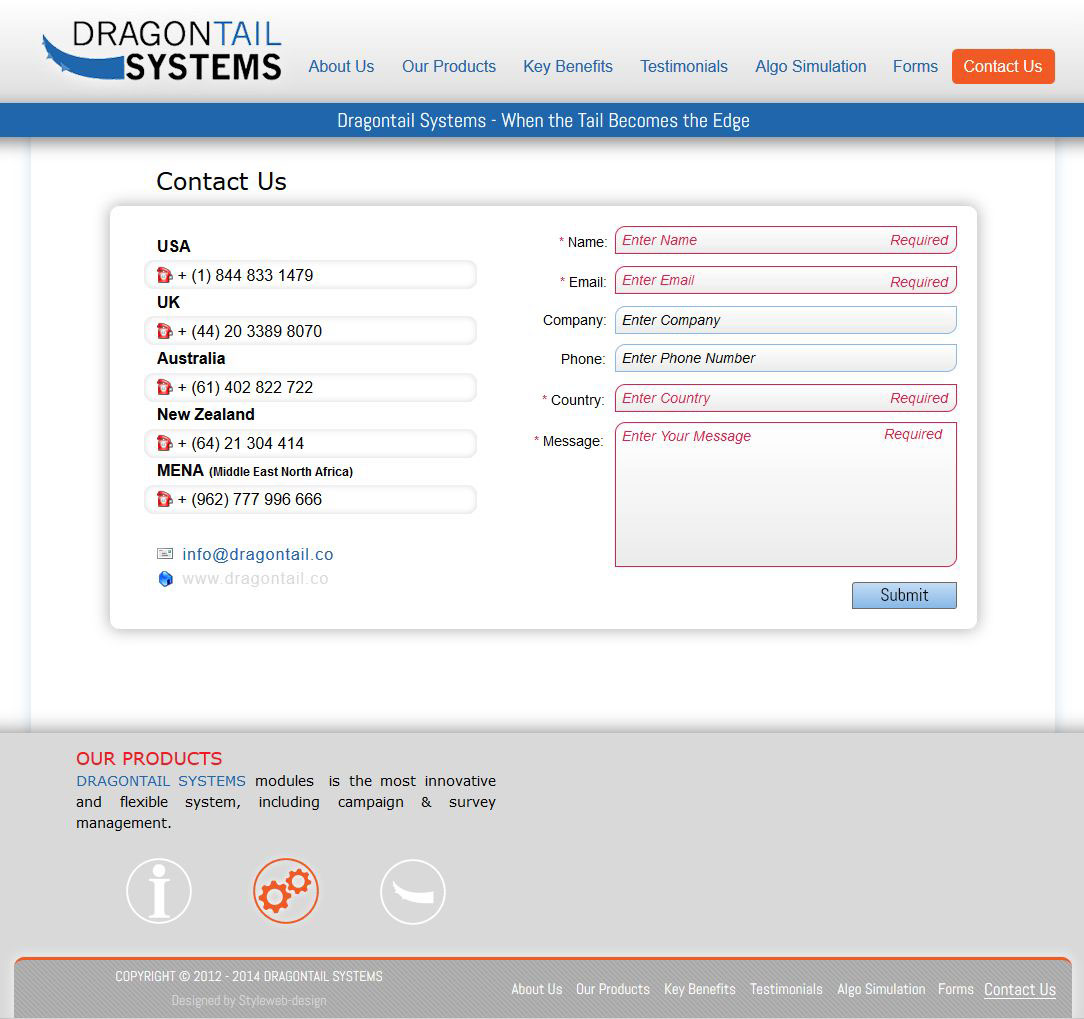Click the phone icon beside MENA number
This screenshot has height=1019, width=1084.
click(165, 499)
